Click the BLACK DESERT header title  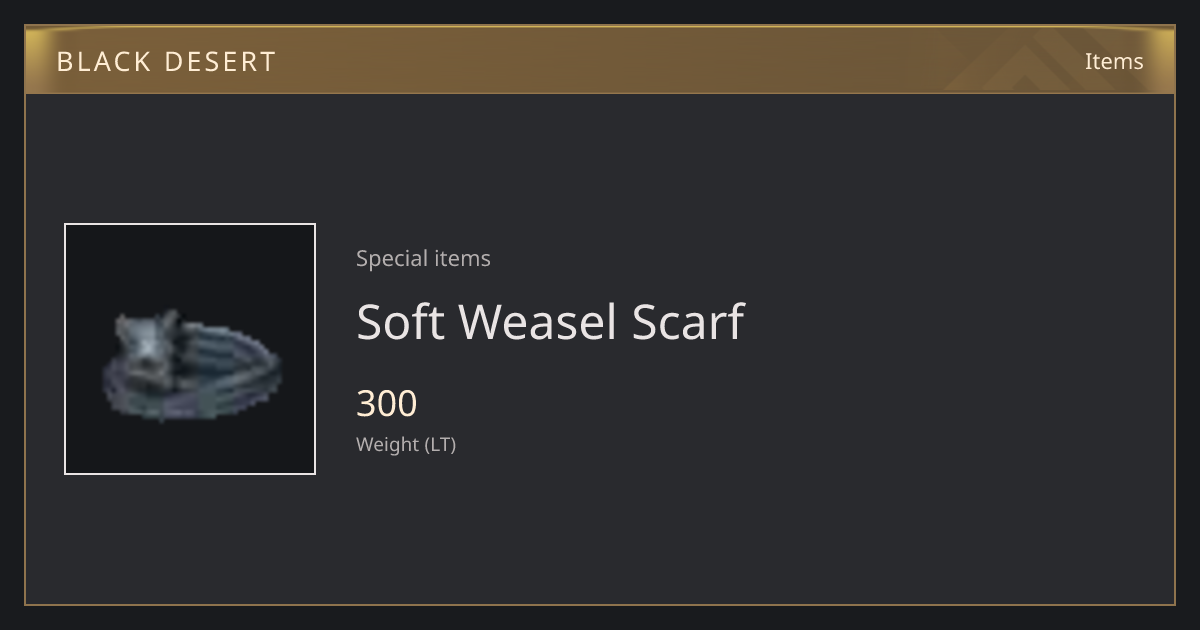166,61
